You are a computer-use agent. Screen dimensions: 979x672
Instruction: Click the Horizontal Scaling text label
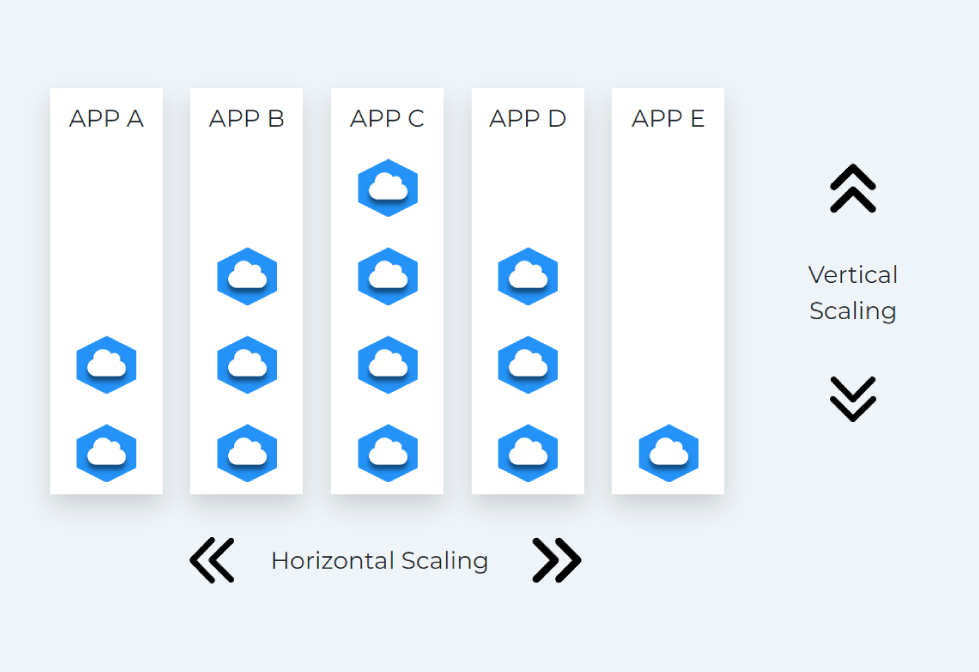click(x=379, y=561)
